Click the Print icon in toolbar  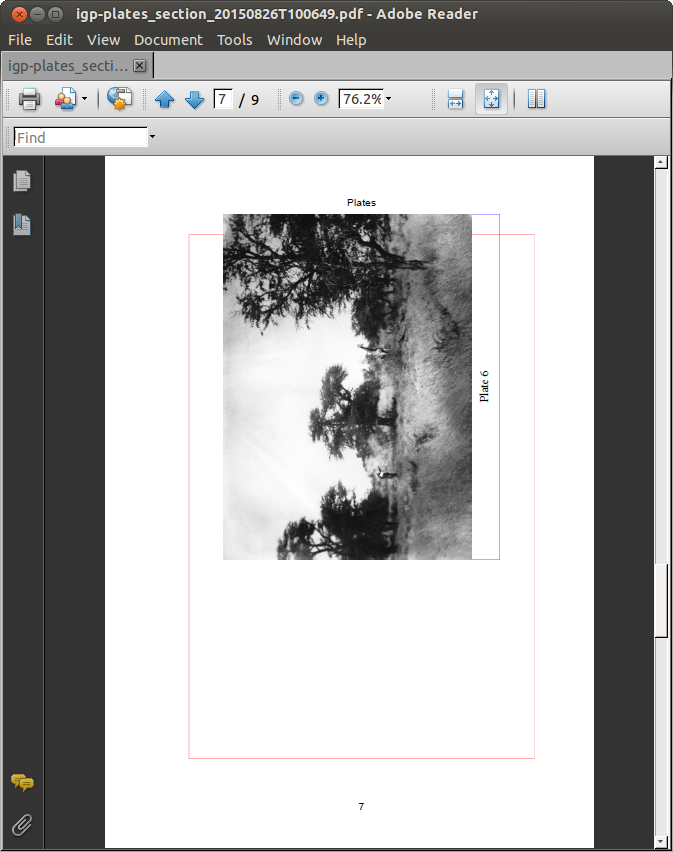29,99
